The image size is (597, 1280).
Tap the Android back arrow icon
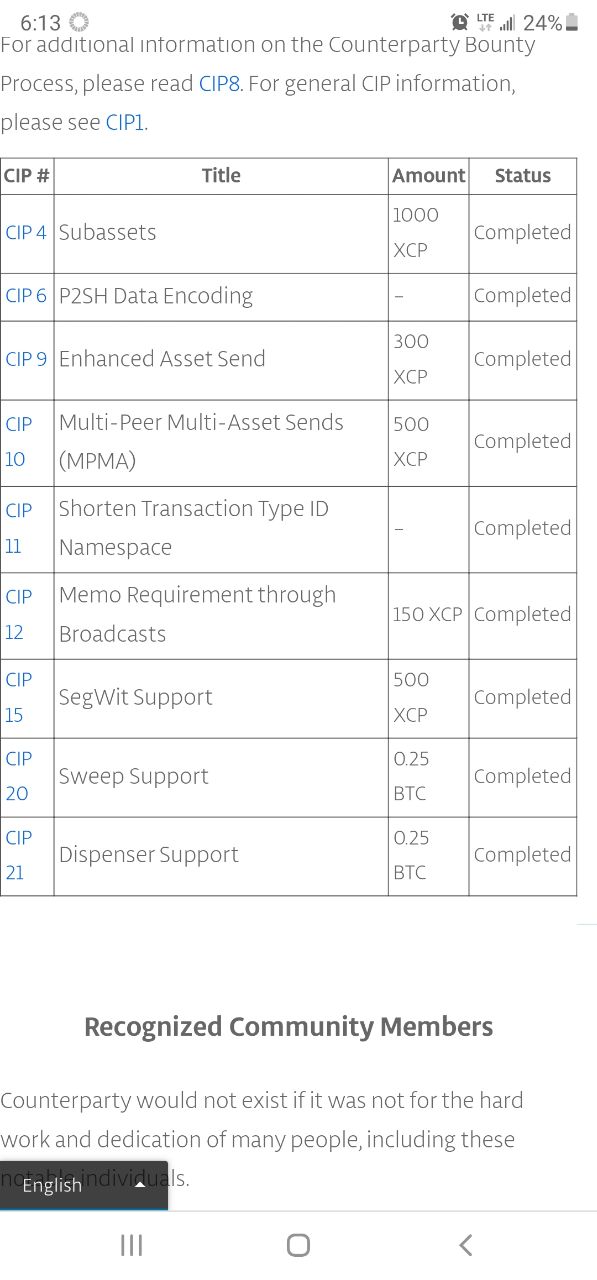[x=465, y=1245]
